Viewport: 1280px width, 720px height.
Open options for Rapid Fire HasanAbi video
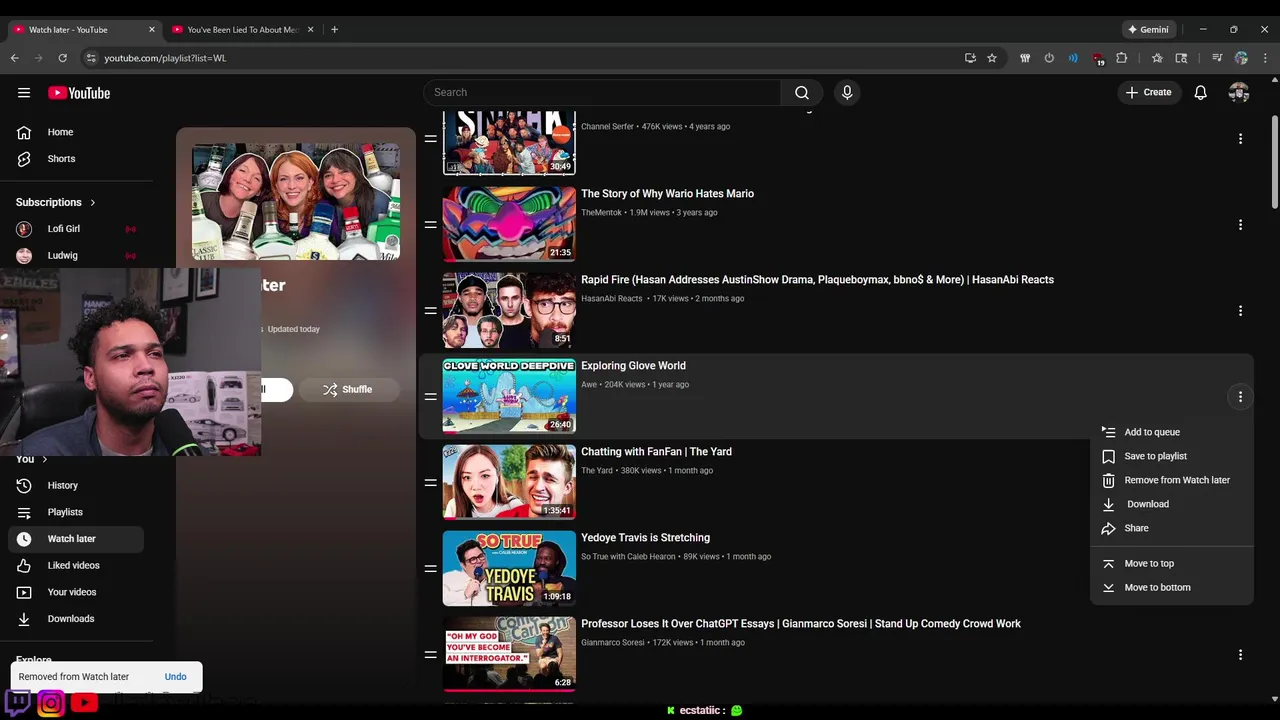coord(1240,311)
